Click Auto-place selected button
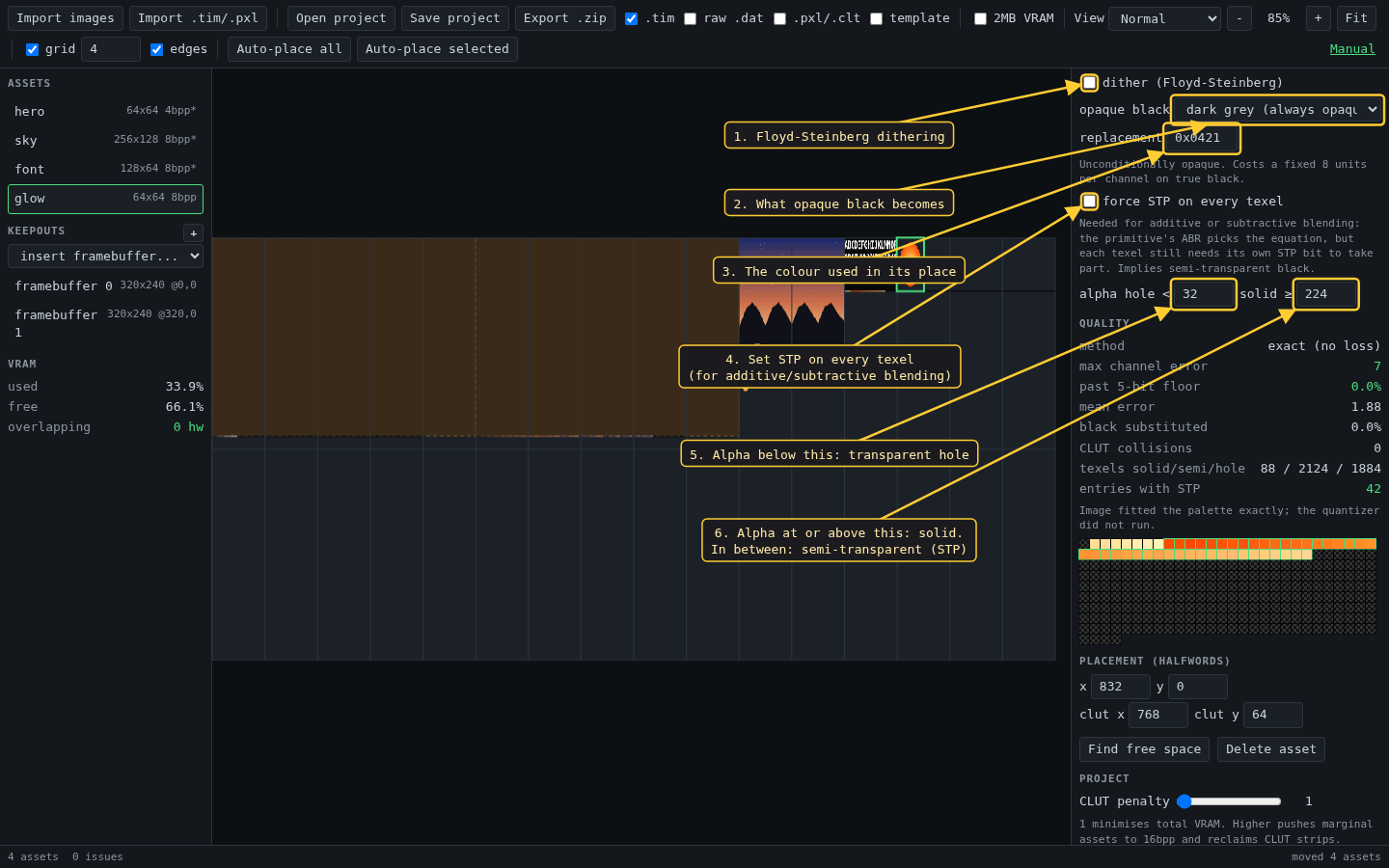Screen dimensions: 1389x868 click(437, 49)
